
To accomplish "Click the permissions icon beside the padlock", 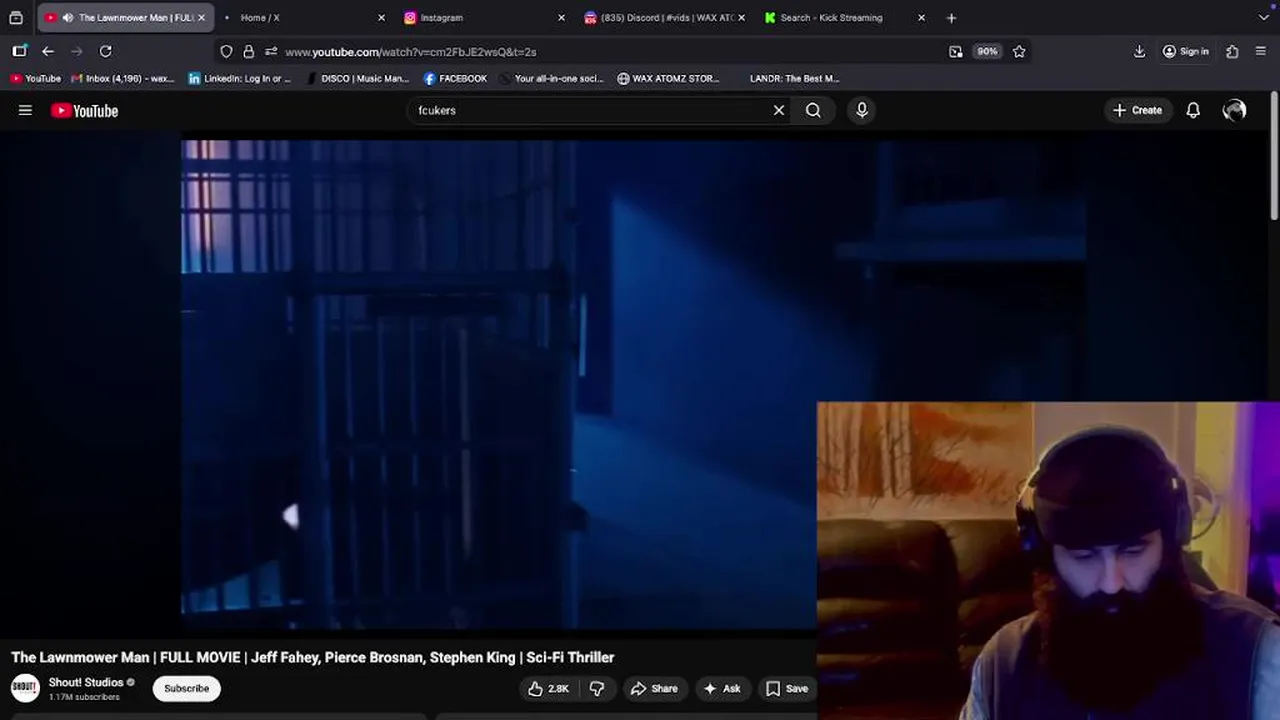I will [x=271, y=51].
